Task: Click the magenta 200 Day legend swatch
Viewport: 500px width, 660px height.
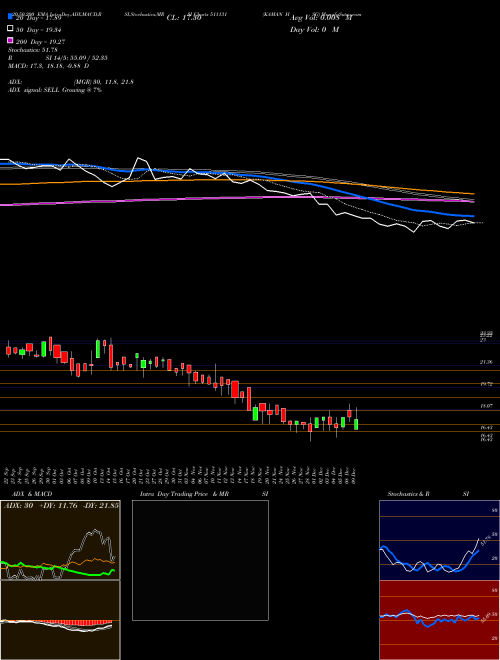Action: pos(10,40)
